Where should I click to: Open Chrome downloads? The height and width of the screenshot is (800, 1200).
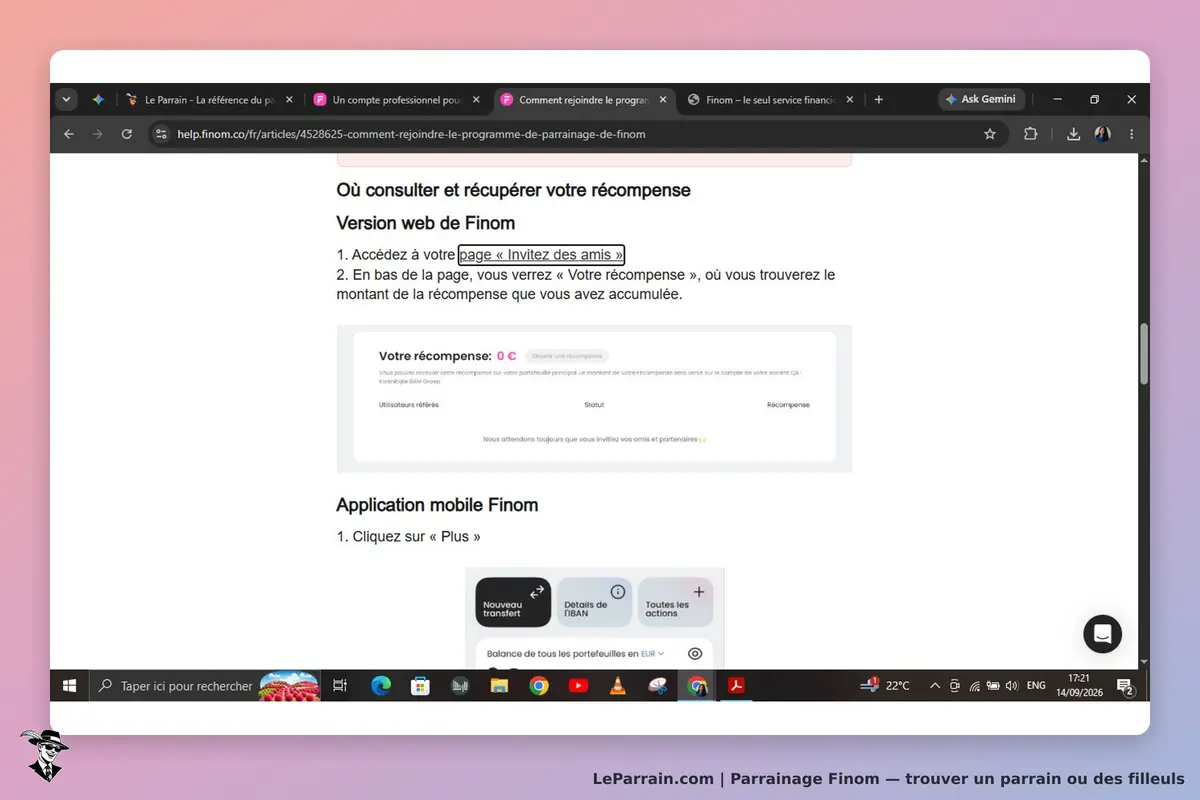click(x=1073, y=134)
